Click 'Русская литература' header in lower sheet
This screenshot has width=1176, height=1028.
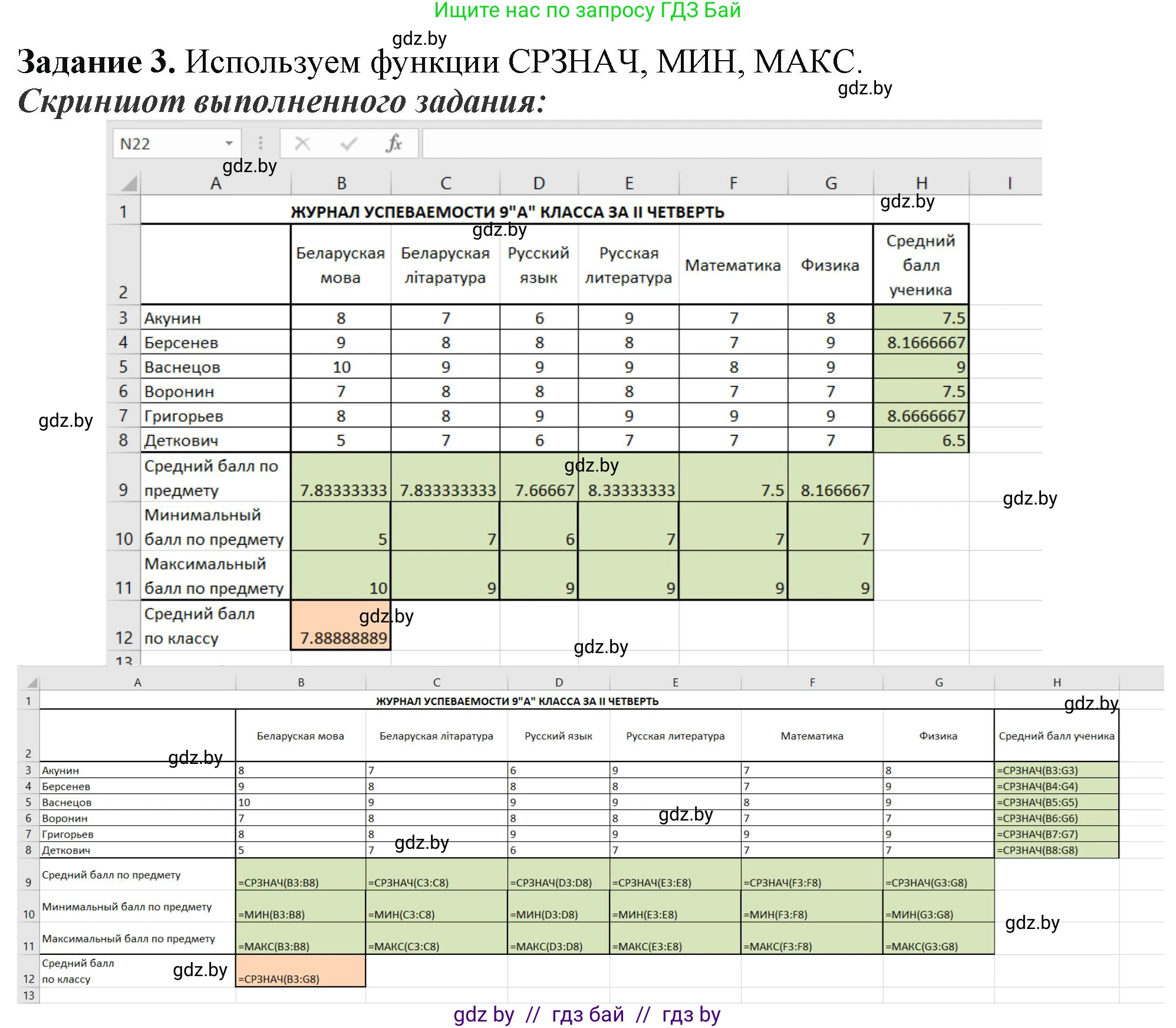pos(676,736)
